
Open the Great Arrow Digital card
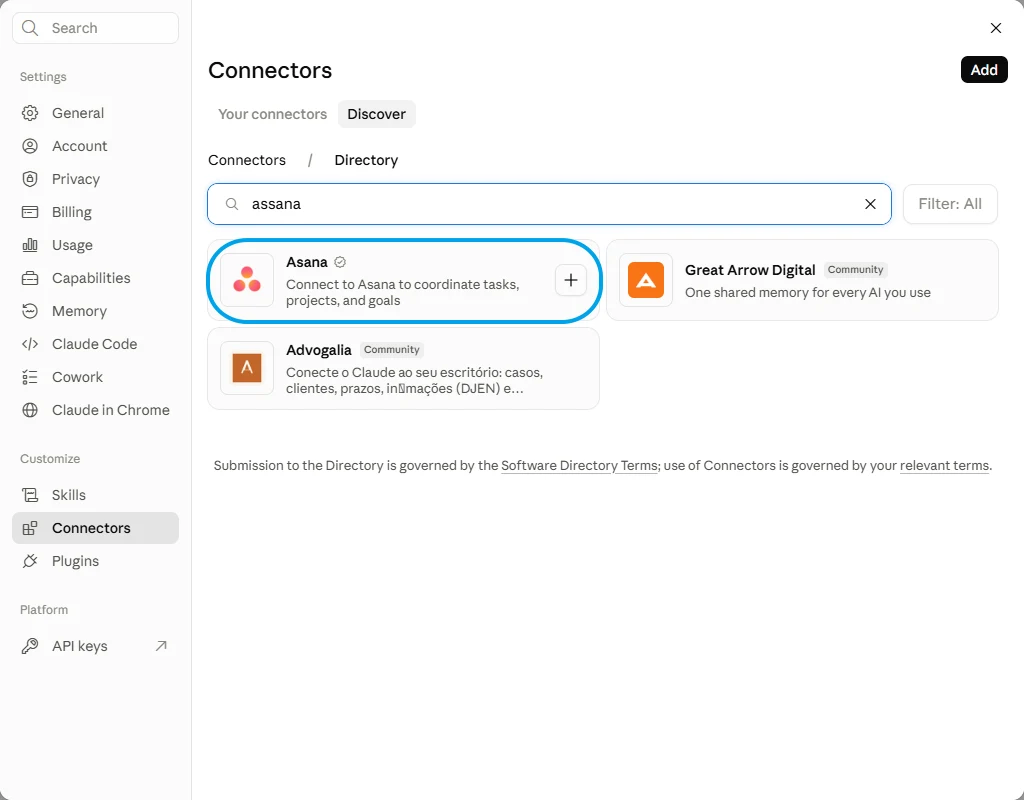803,280
